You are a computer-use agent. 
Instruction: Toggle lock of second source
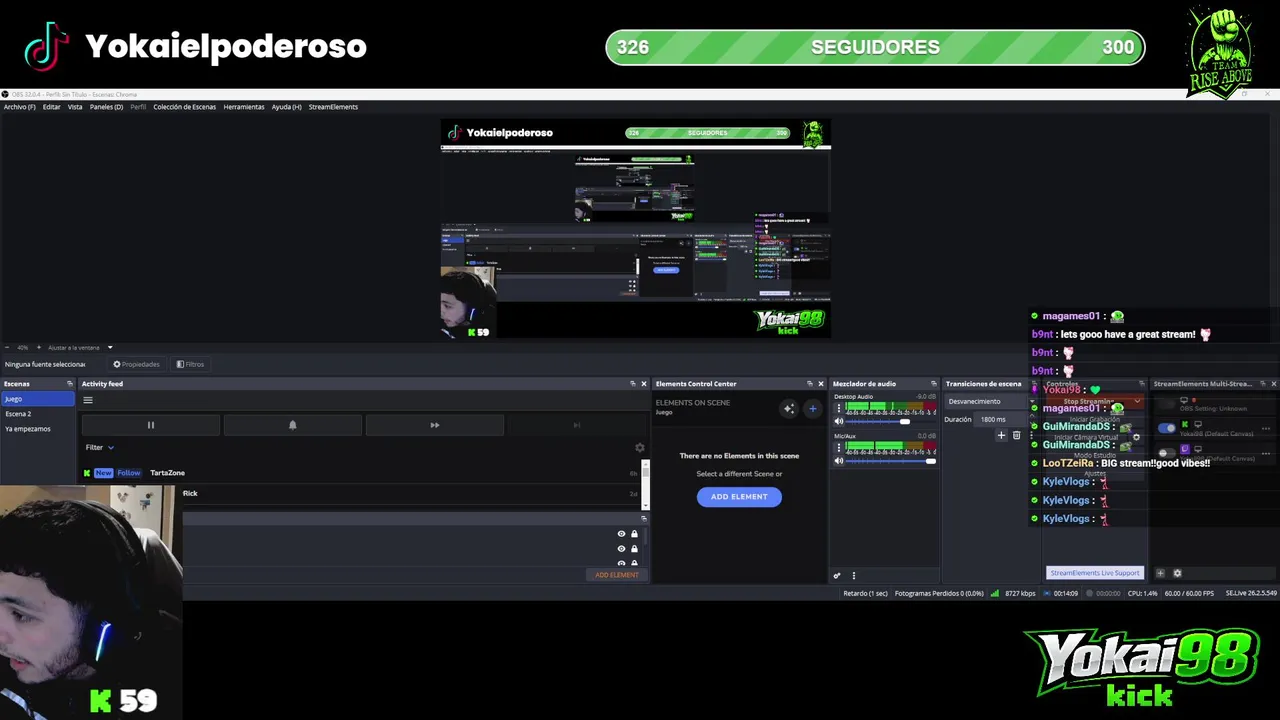click(x=634, y=549)
